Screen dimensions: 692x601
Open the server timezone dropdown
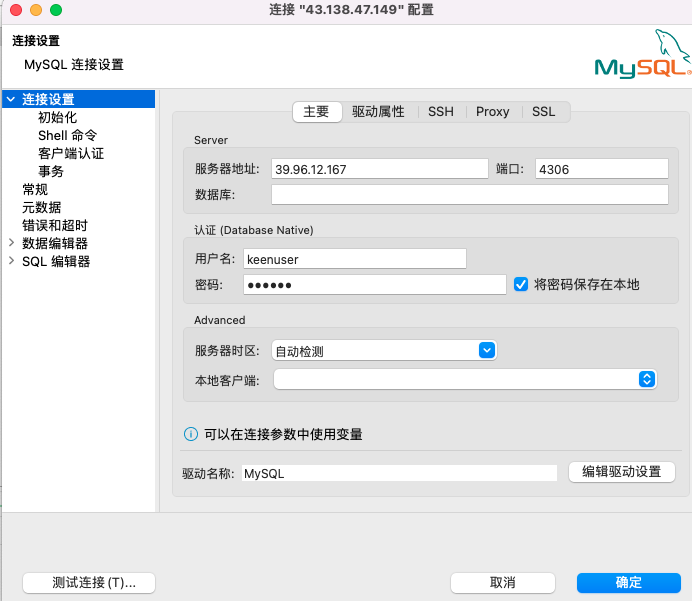point(487,350)
